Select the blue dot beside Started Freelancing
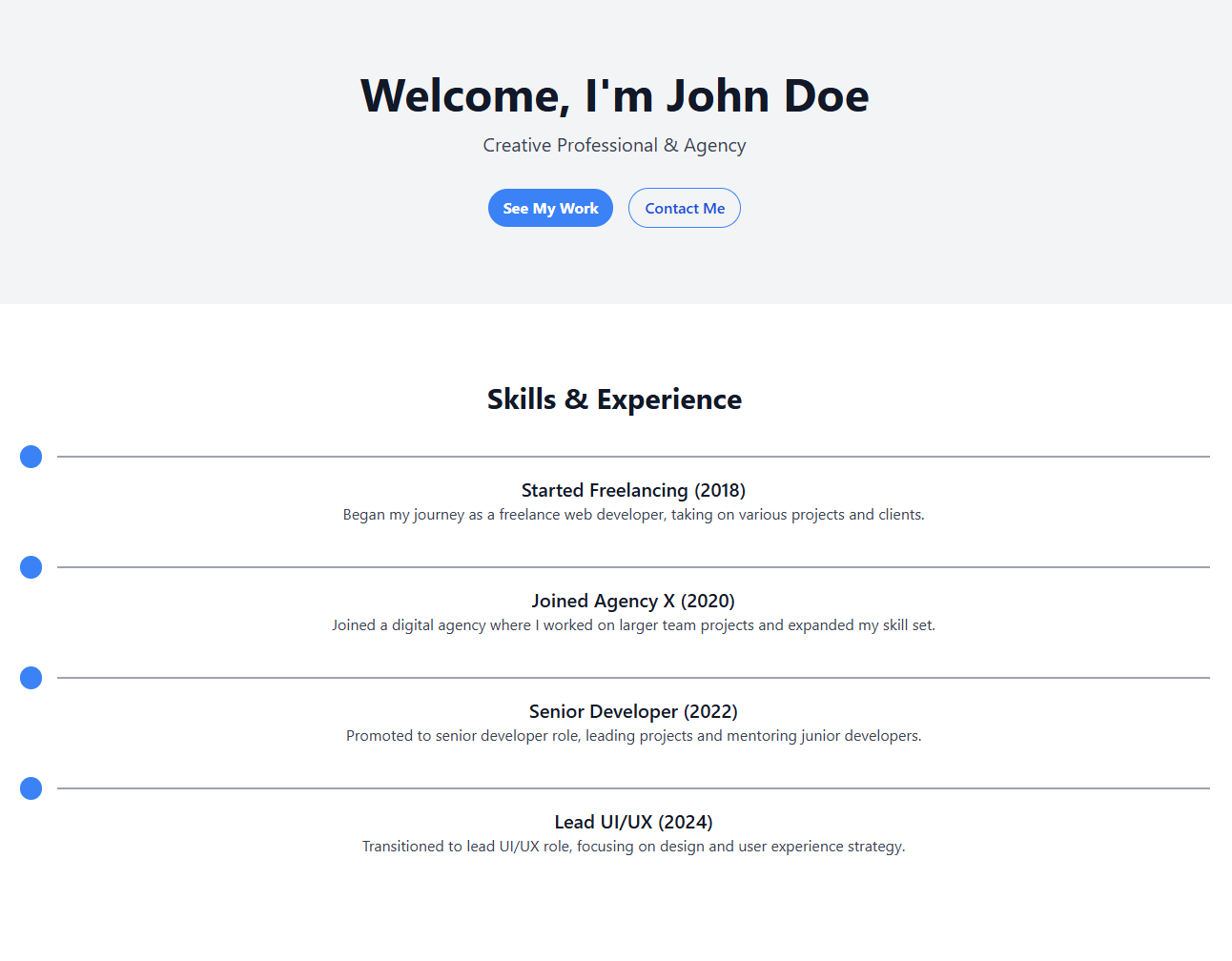The width and height of the screenshot is (1232, 961). click(31, 457)
